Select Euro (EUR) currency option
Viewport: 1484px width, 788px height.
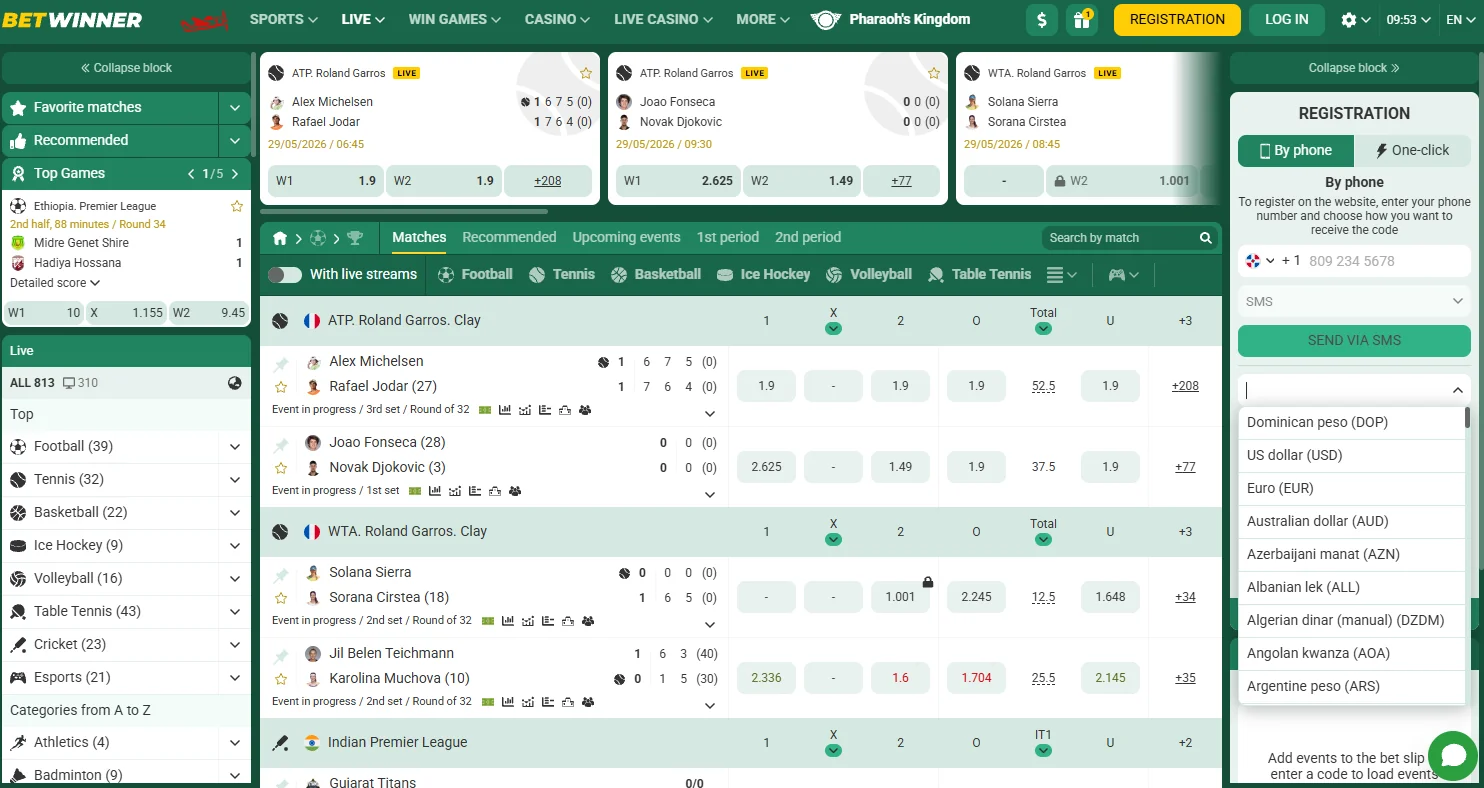click(1352, 488)
